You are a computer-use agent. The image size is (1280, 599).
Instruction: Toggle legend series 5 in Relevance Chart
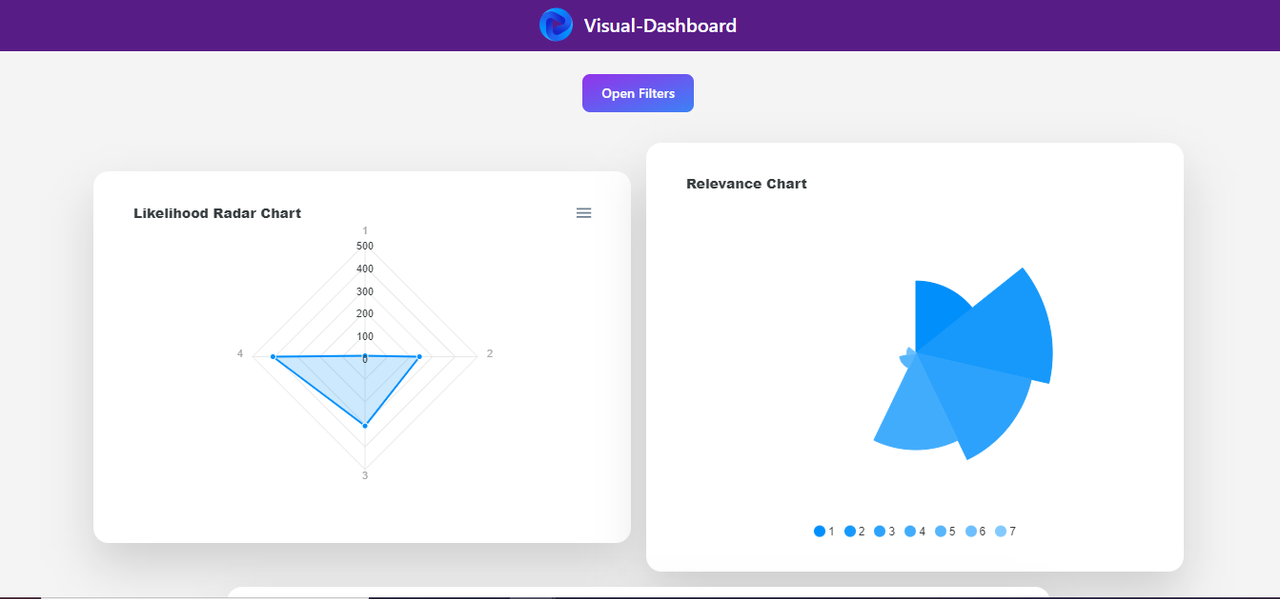(x=944, y=531)
